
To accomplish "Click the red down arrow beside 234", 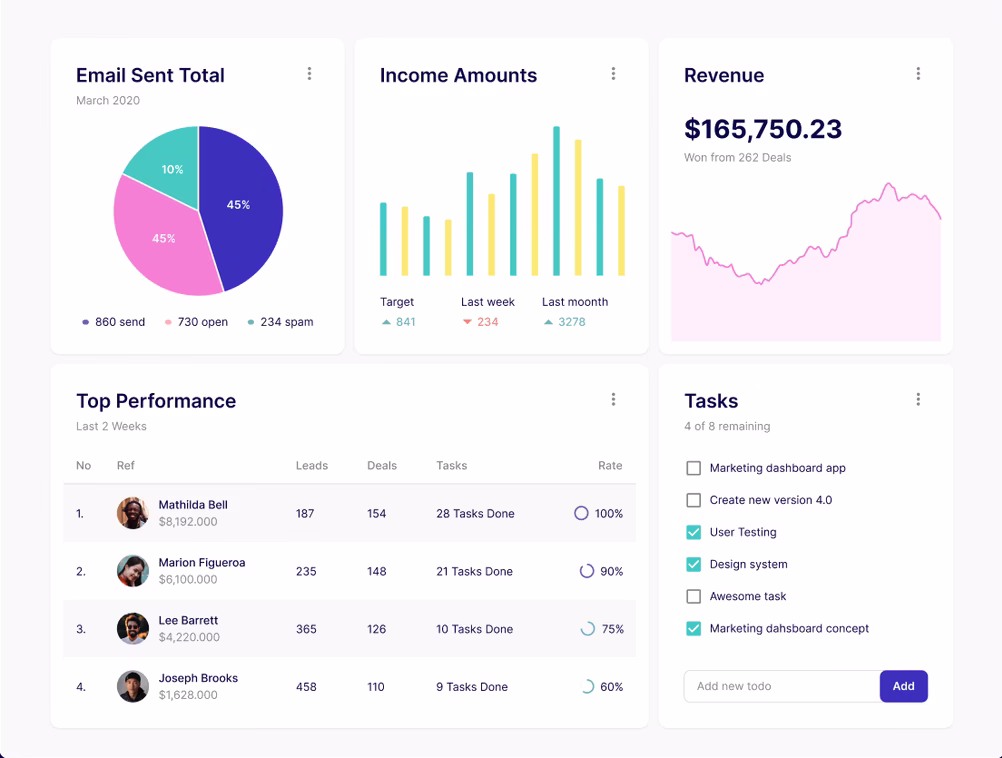I will (467, 322).
